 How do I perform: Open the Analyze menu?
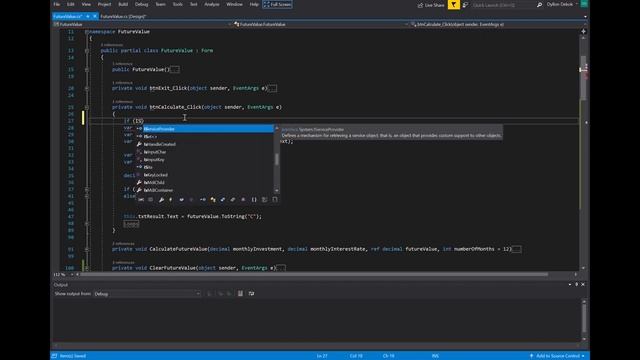[x=211, y=4]
